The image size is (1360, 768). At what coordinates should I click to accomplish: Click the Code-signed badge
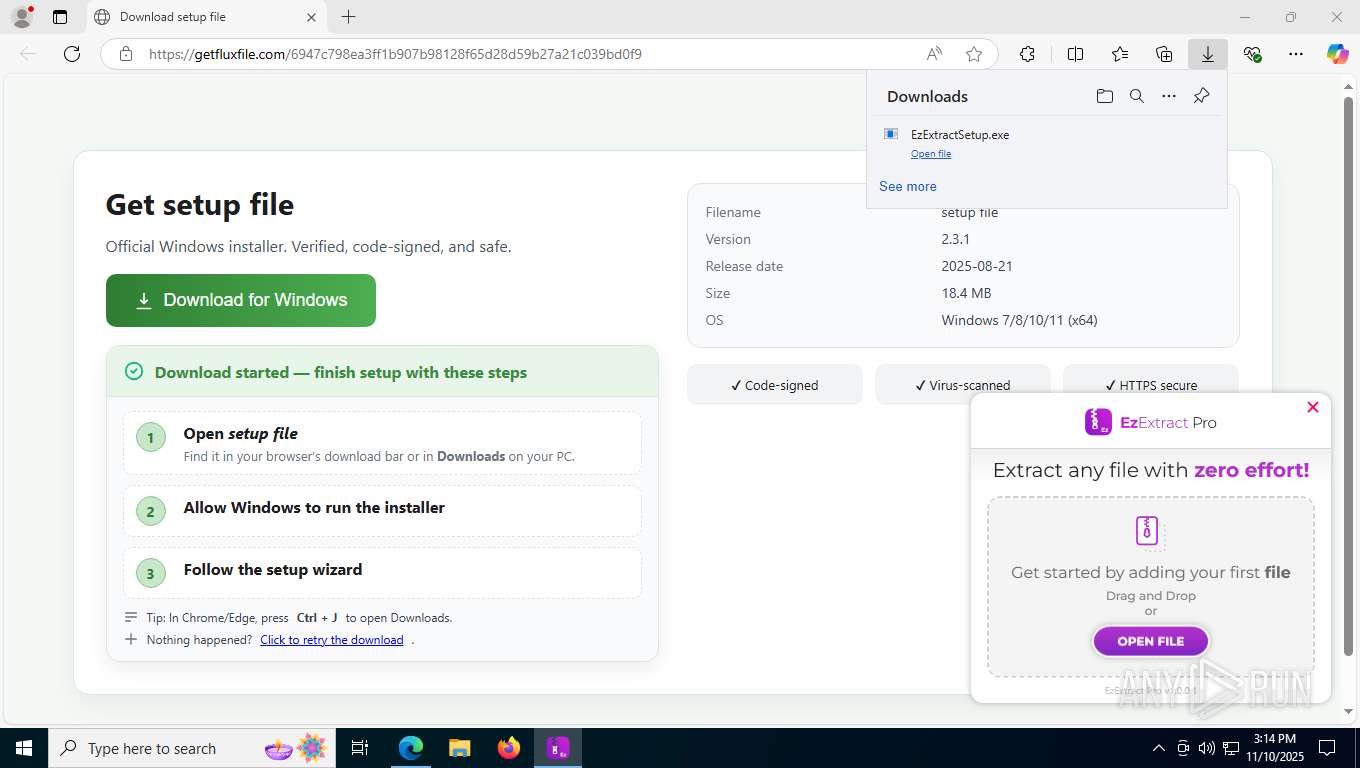(775, 385)
